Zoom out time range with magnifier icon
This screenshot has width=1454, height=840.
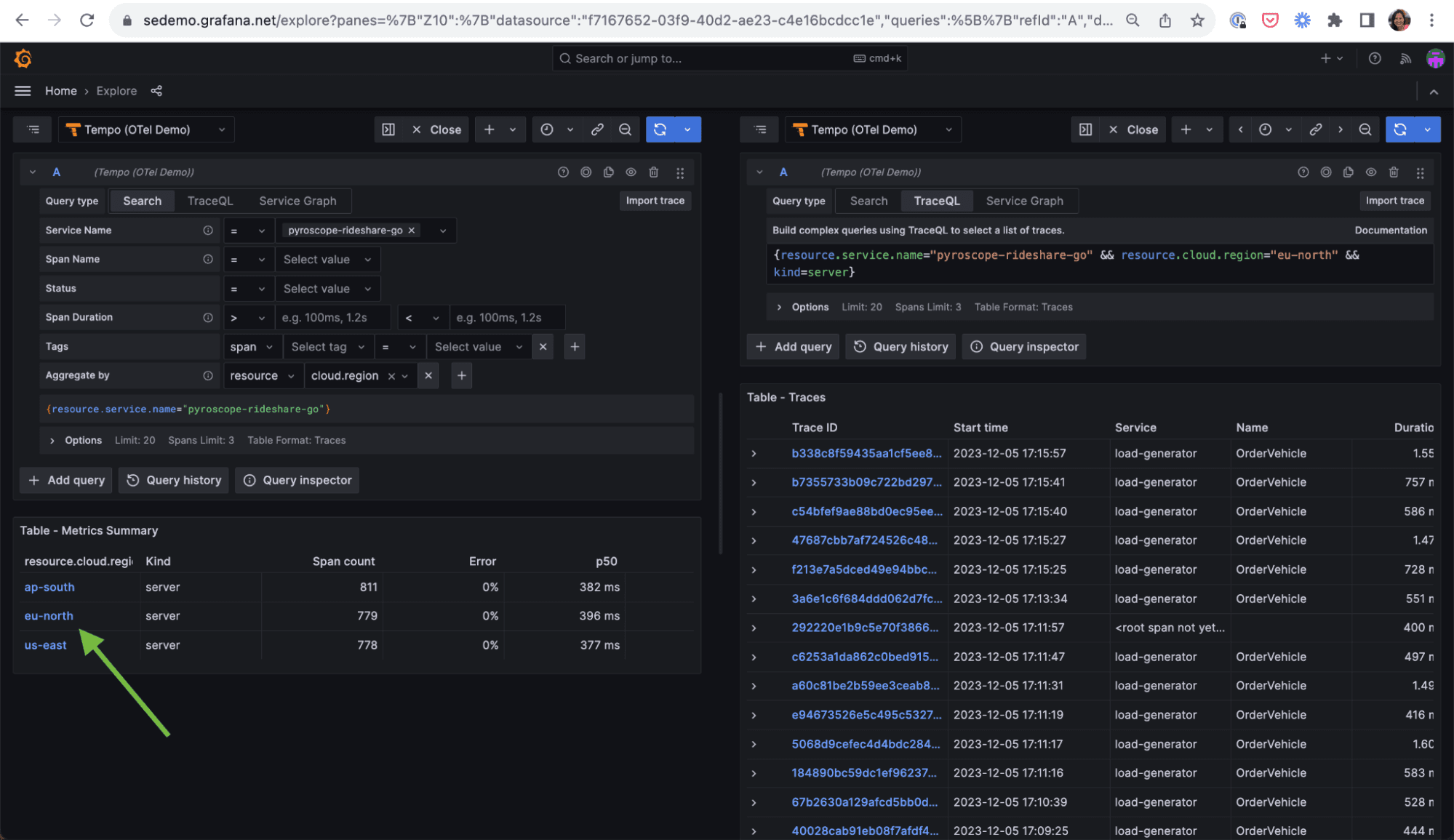[x=626, y=129]
